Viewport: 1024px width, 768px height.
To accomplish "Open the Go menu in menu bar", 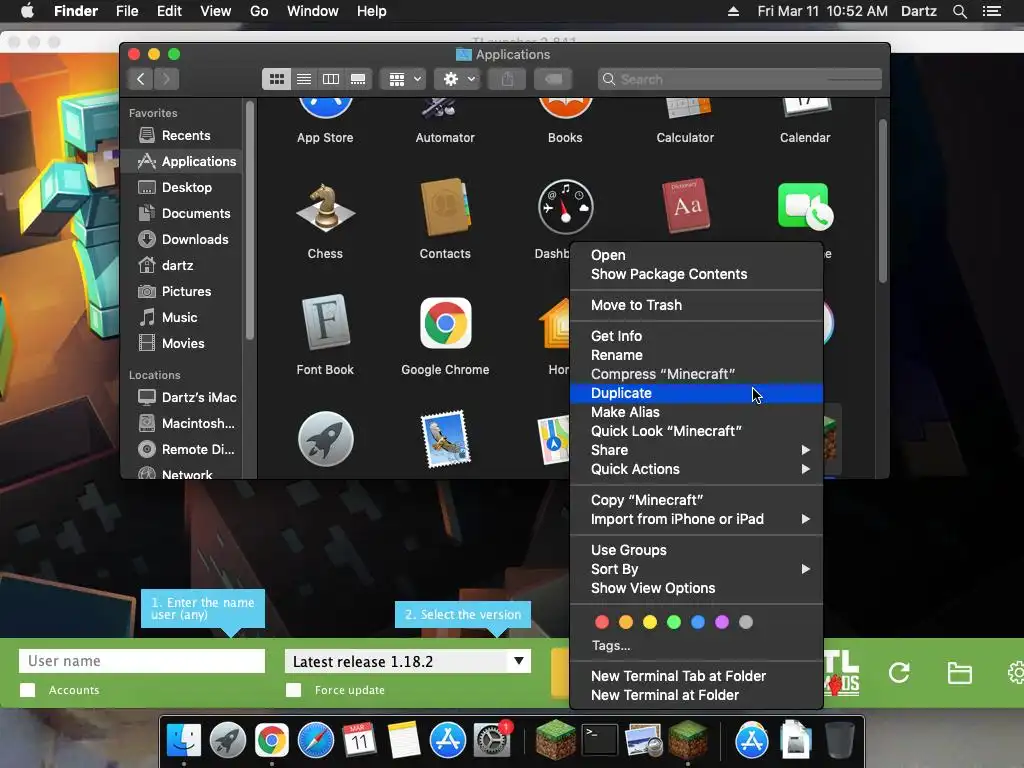I will tap(259, 11).
